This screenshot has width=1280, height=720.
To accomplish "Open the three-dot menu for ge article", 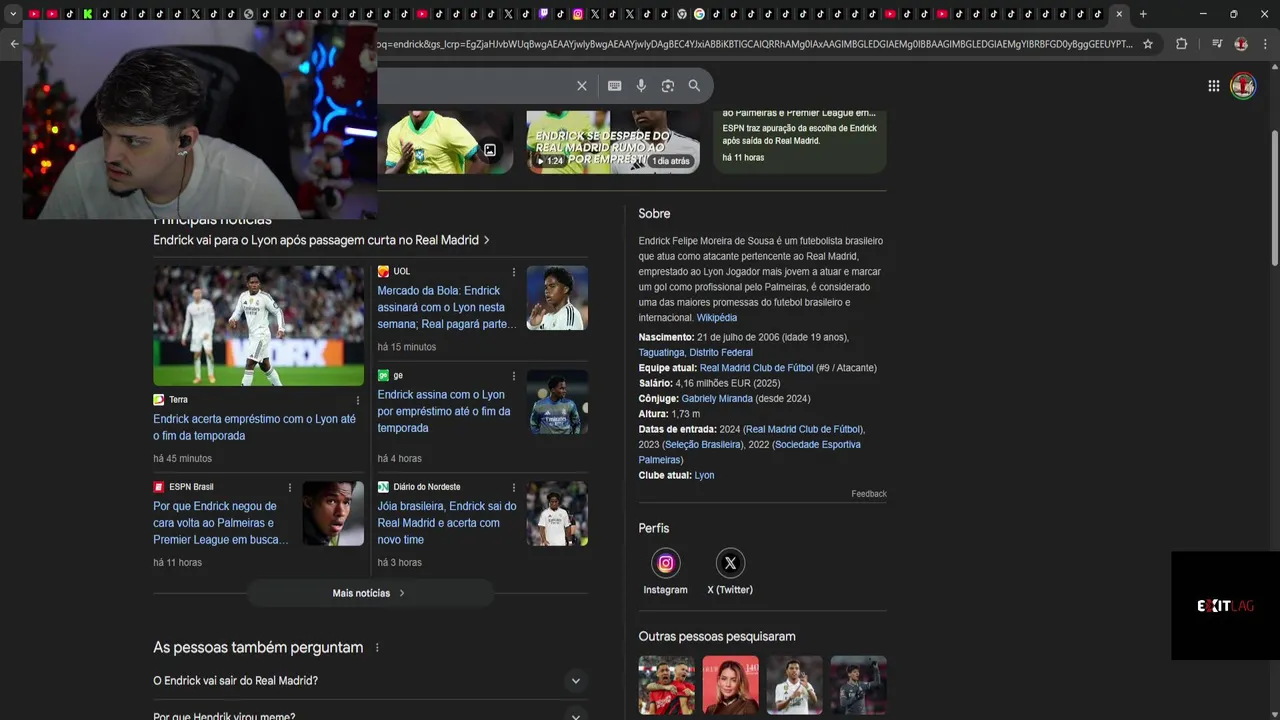I will point(514,376).
